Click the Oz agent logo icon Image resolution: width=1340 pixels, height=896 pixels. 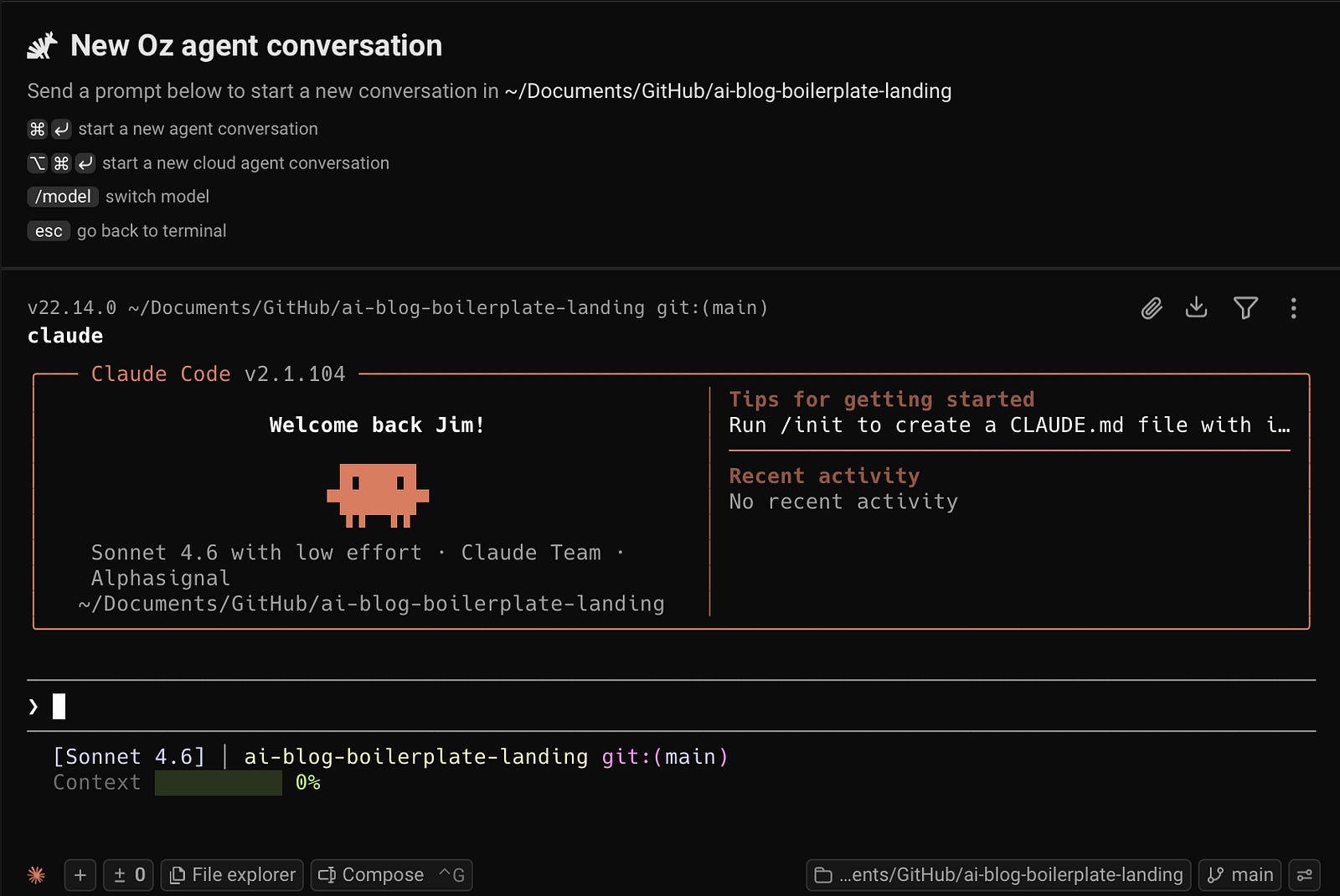tap(42, 46)
